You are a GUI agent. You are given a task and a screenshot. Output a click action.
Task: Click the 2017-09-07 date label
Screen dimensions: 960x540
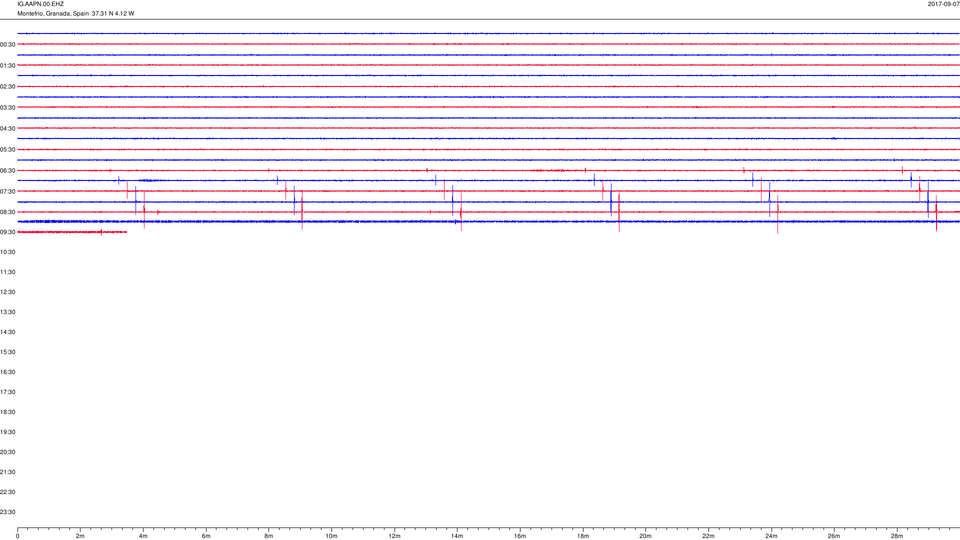click(x=943, y=4)
